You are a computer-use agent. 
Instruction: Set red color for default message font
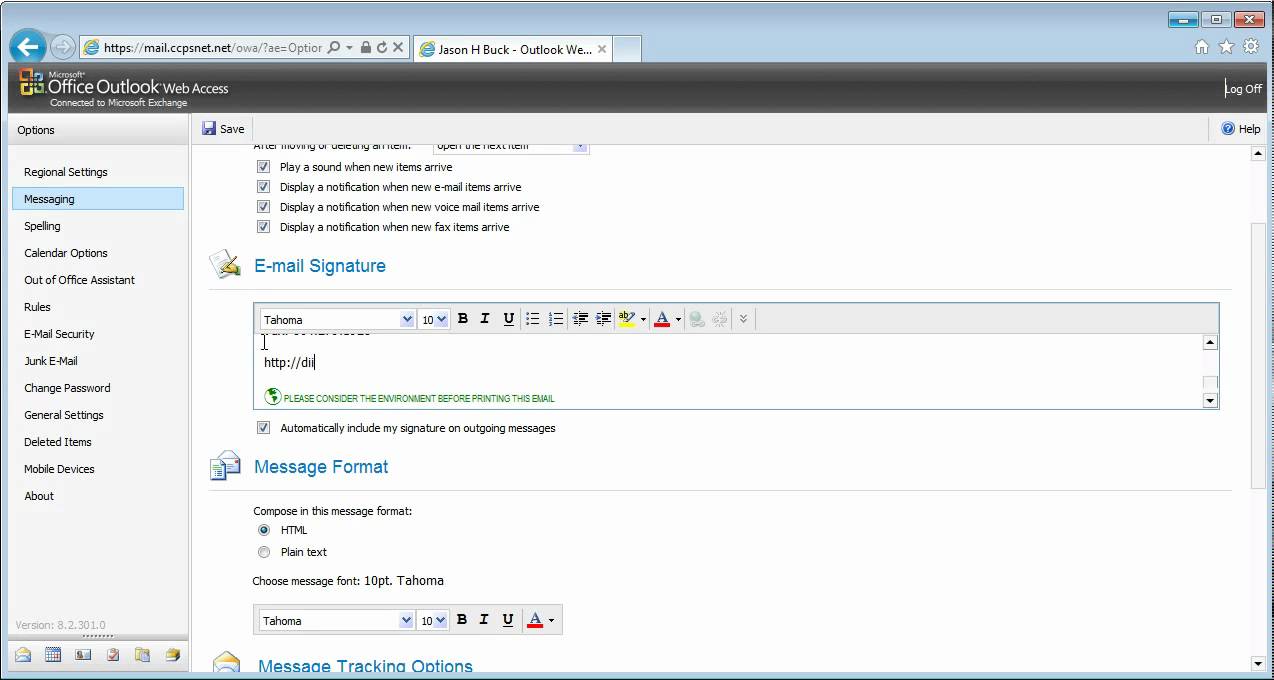(x=535, y=620)
